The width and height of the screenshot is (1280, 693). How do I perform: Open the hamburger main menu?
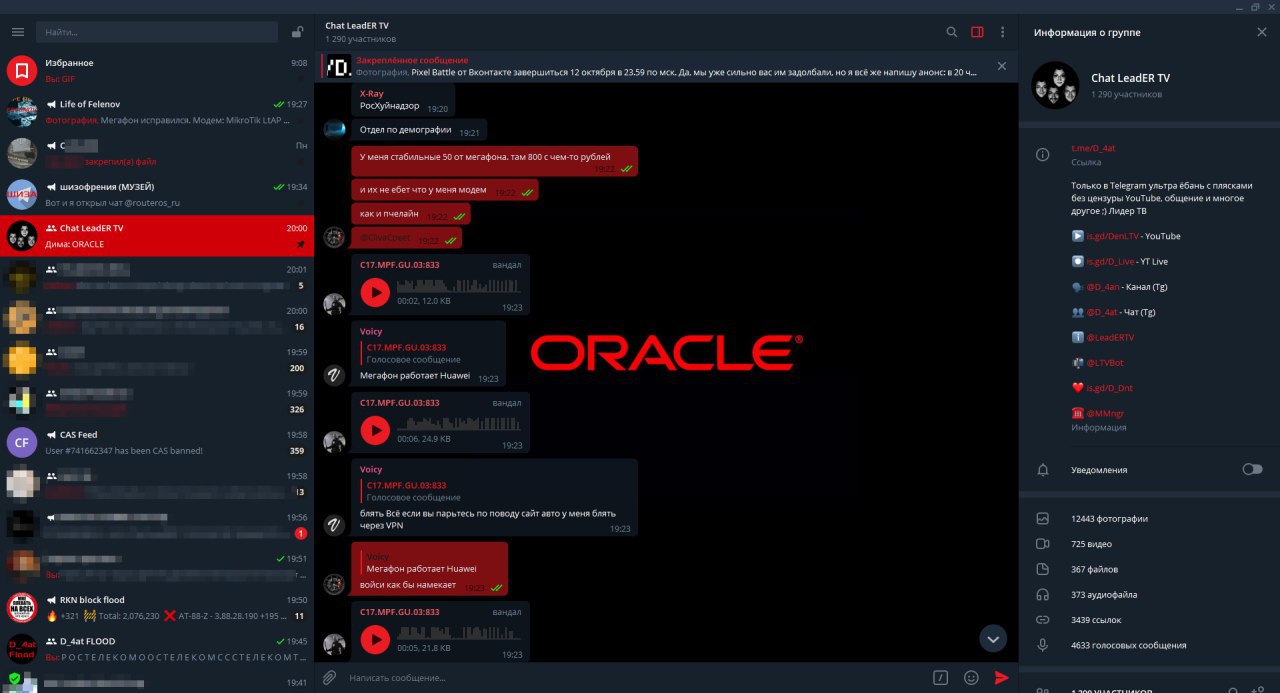pos(18,32)
